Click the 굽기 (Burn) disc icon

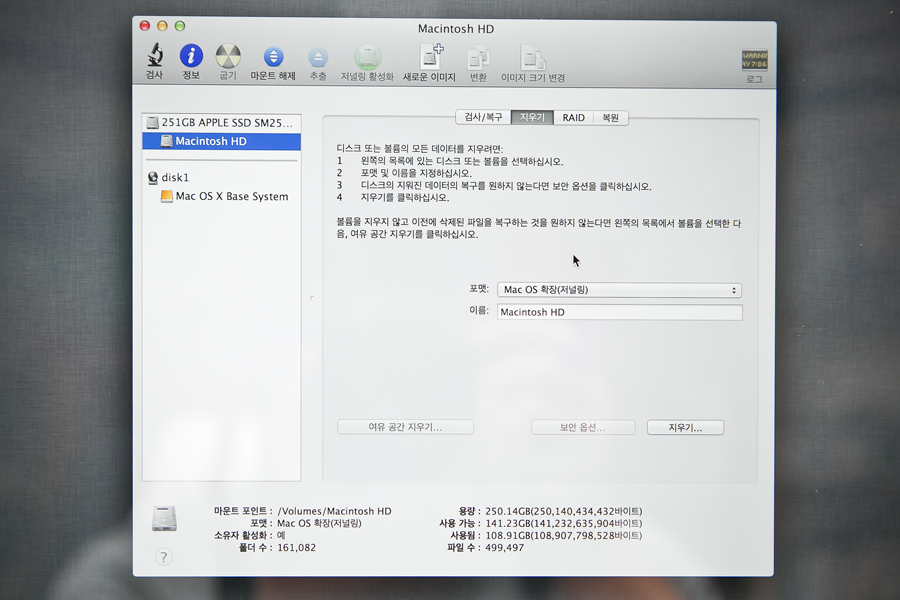click(x=228, y=56)
